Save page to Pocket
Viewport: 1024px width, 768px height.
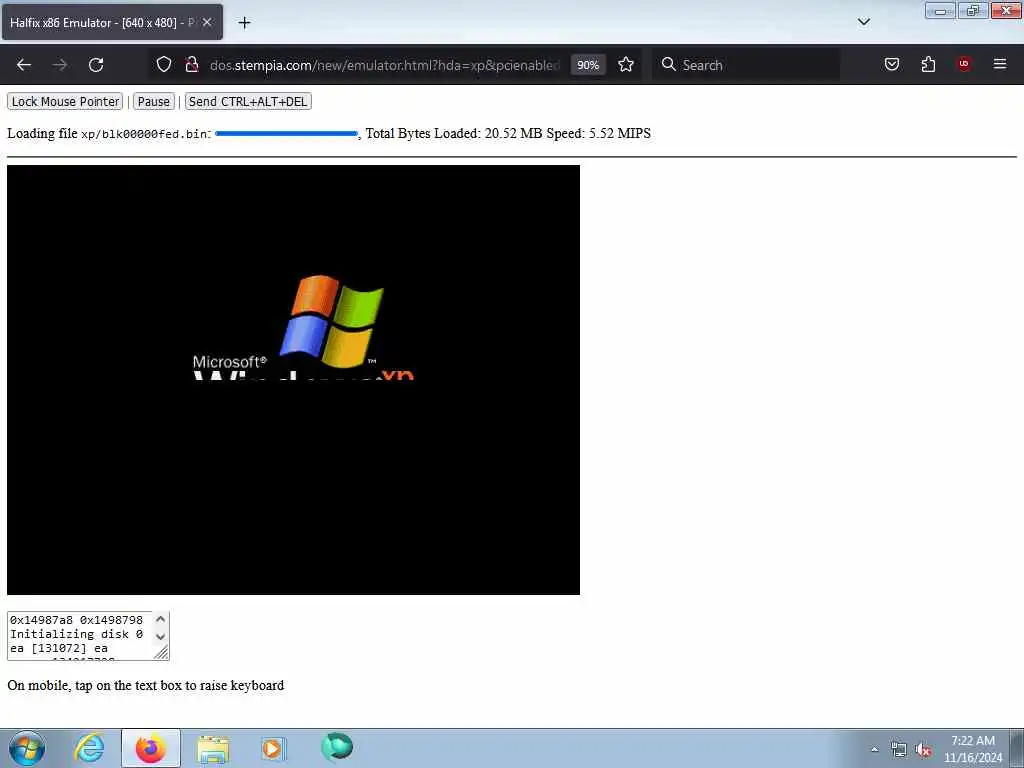pyautogui.click(x=891, y=64)
